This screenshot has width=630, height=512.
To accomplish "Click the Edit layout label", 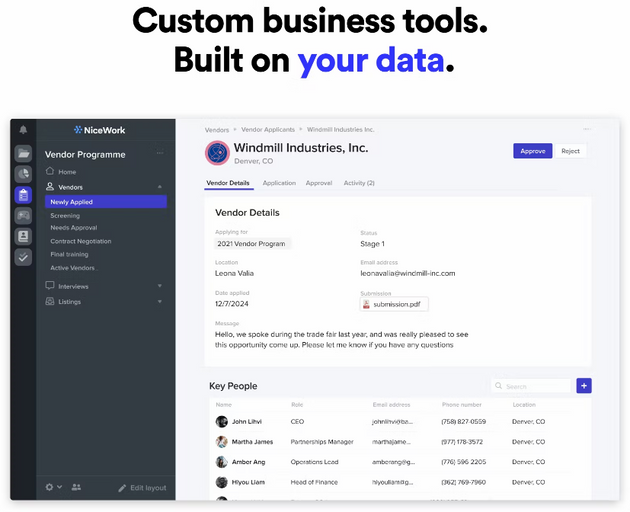I will (148, 487).
